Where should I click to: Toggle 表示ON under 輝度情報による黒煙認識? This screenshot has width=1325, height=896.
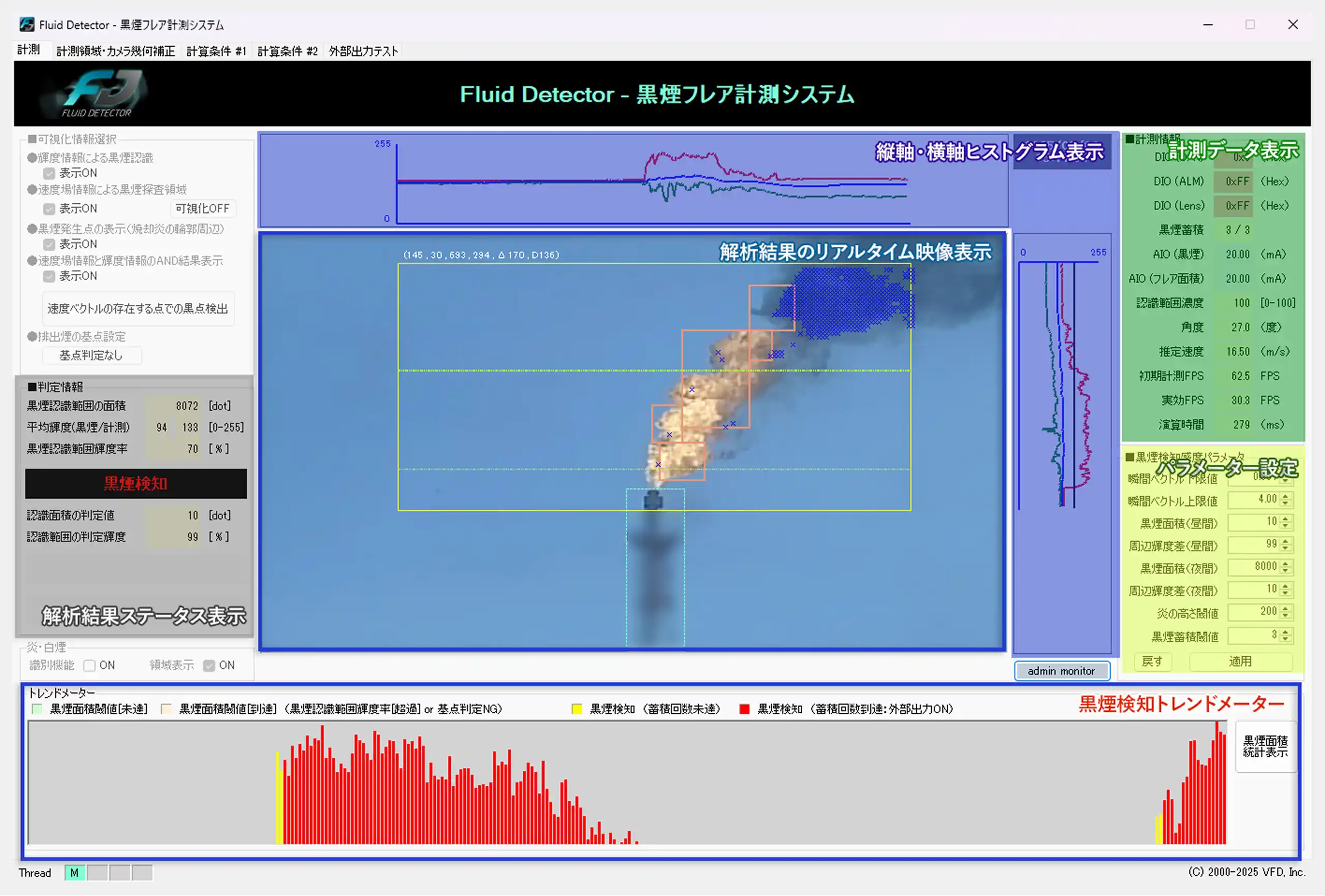click(49, 173)
